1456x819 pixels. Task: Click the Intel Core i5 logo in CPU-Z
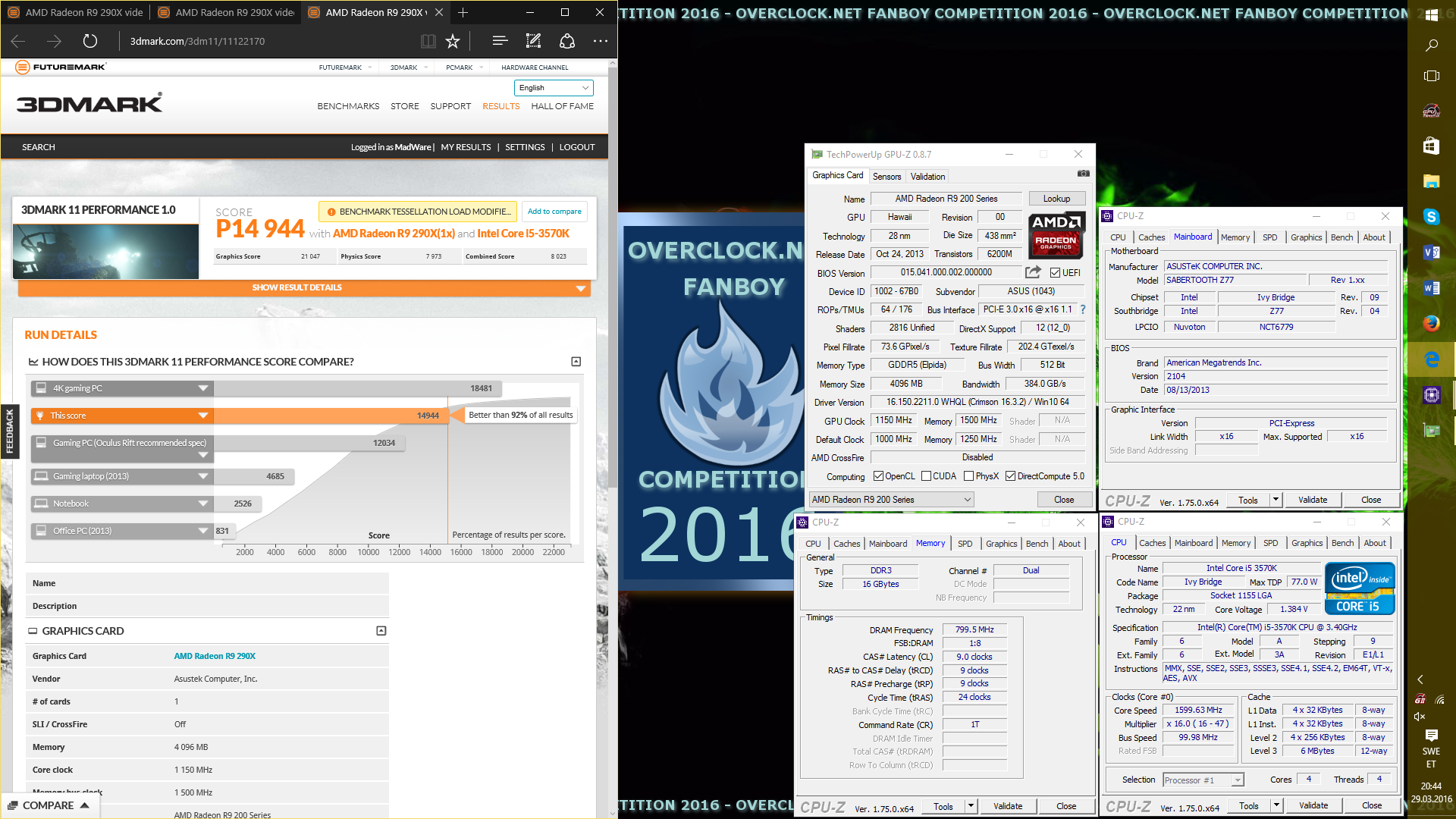[1360, 588]
